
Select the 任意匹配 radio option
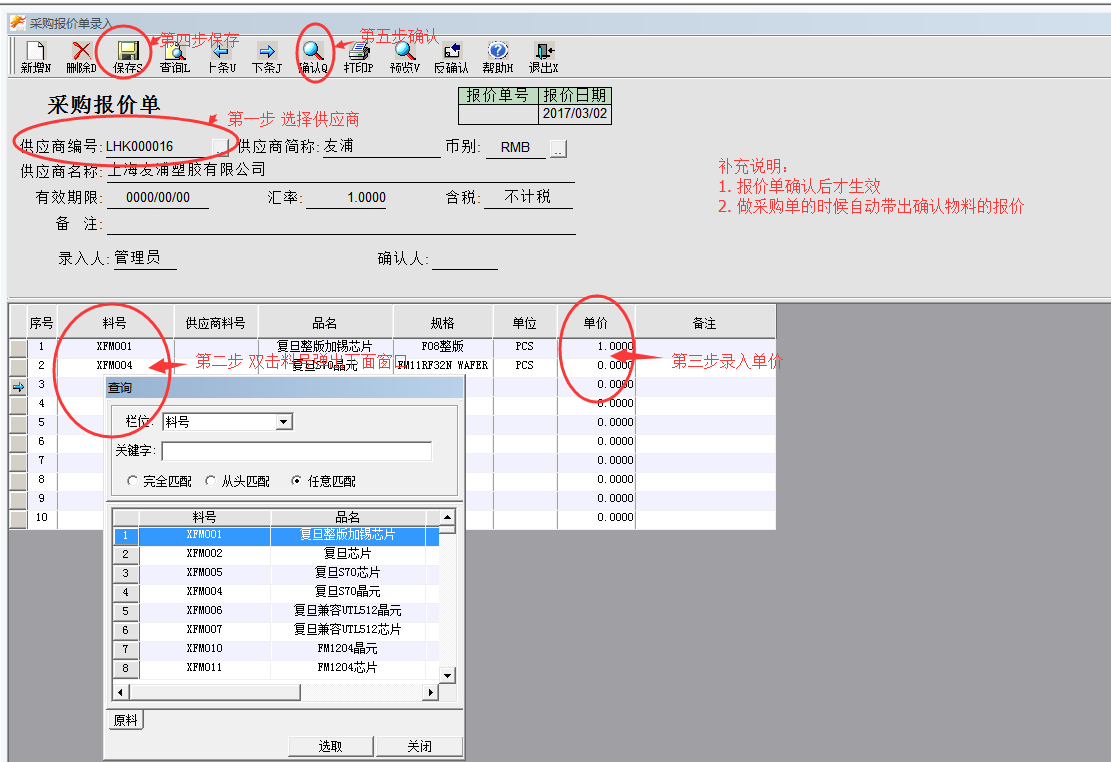[x=324, y=481]
